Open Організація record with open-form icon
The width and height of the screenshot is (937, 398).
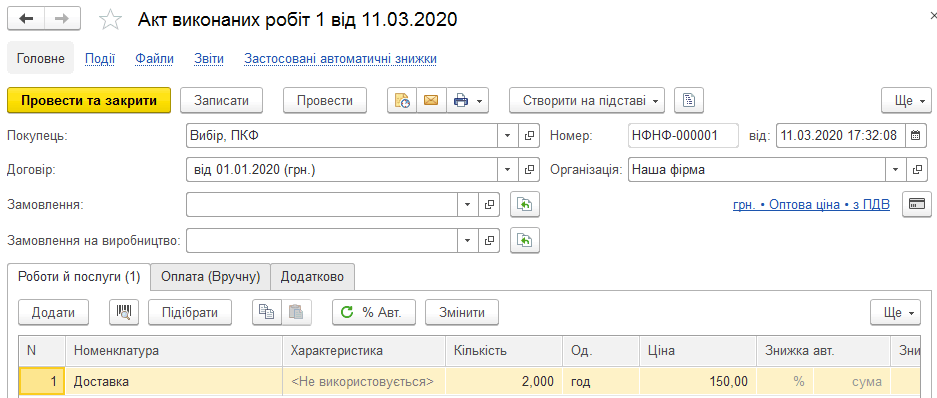(917, 170)
